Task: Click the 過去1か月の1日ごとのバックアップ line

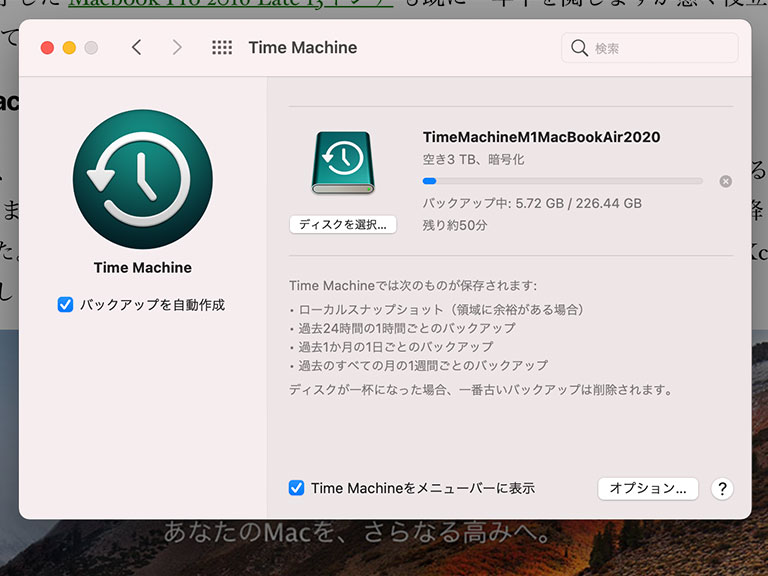Action: click(391, 347)
